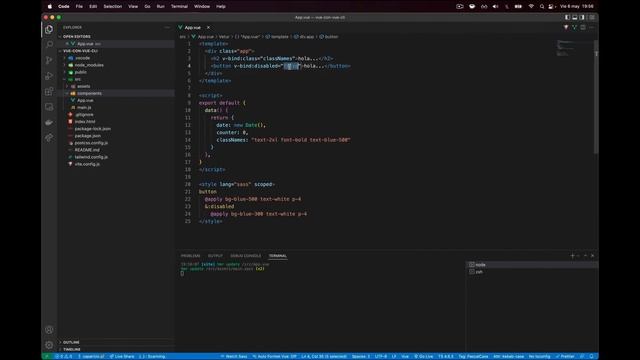The width and height of the screenshot is (640, 360).
Task: Switch to the Problems tab
Action: tap(190, 256)
